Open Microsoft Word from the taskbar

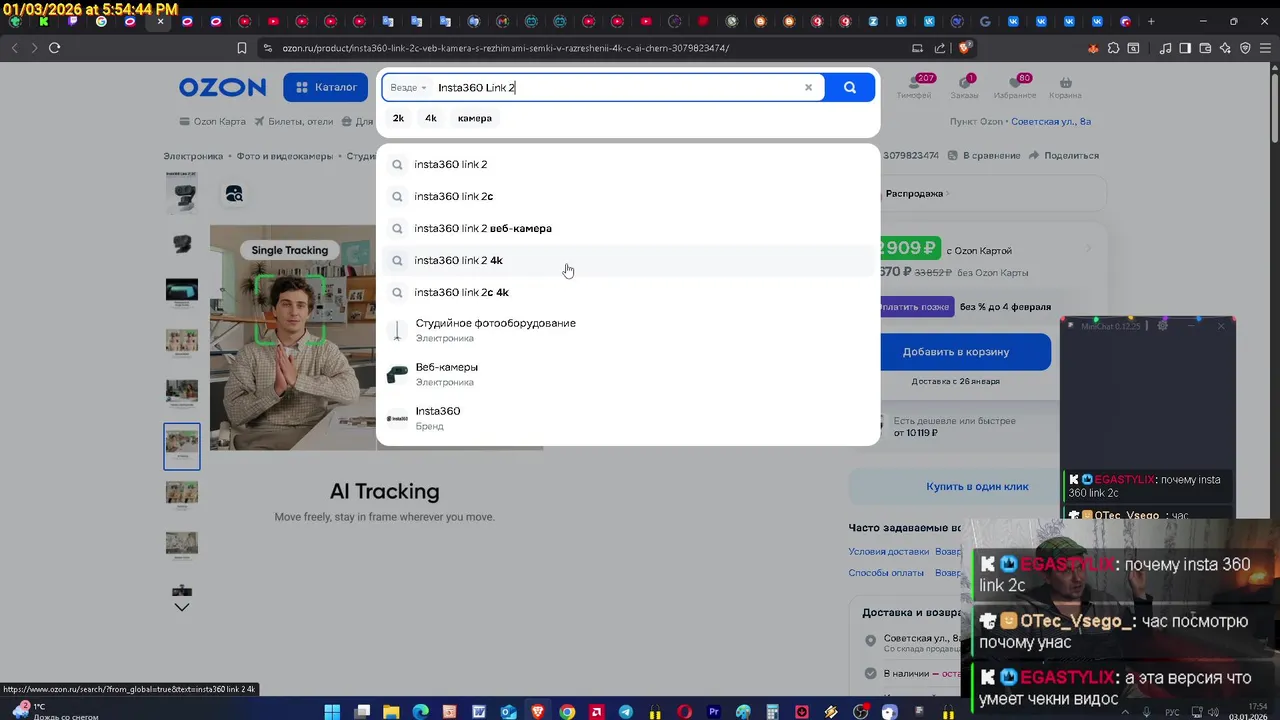pyautogui.click(x=479, y=712)
